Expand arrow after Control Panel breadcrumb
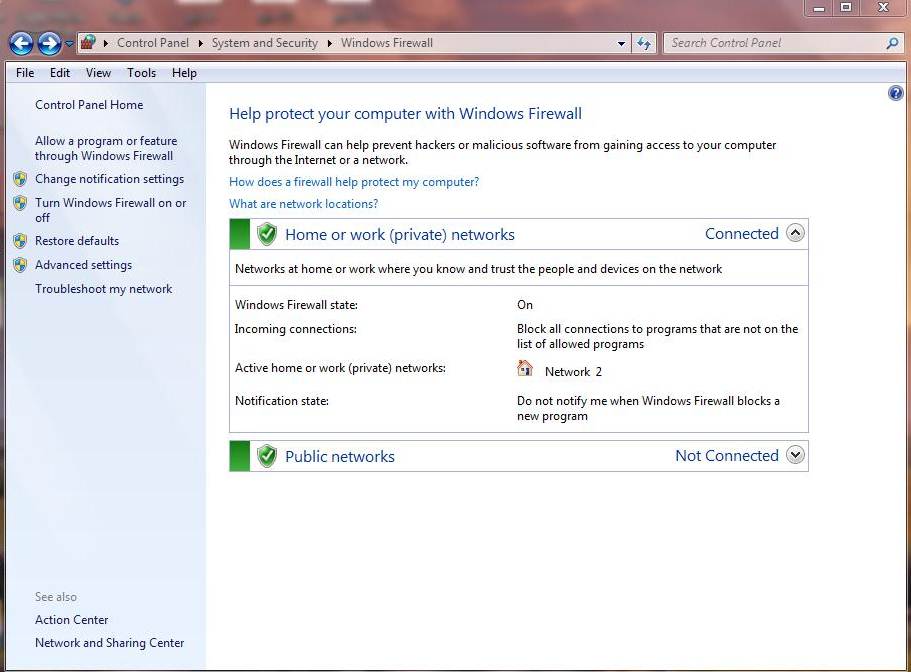 tap(200, 43)
